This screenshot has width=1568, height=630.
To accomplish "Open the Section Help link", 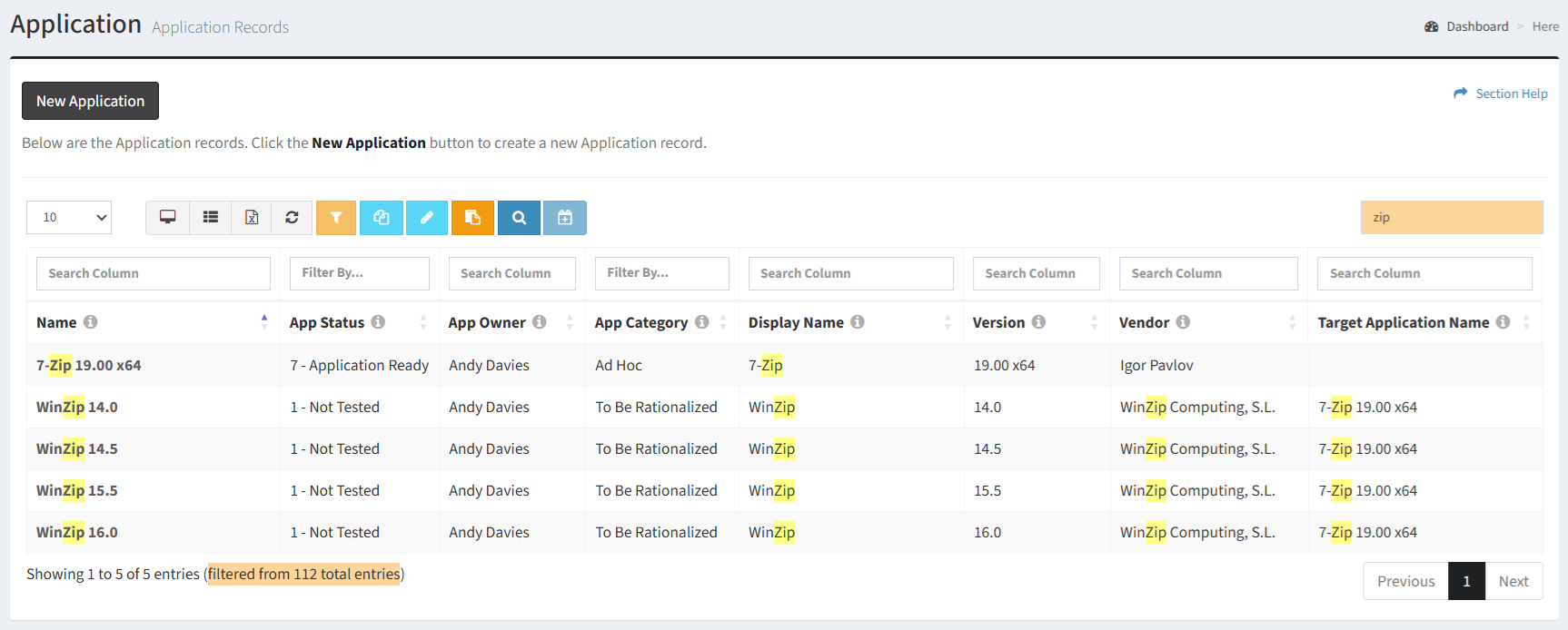I will click(1511, 94).
